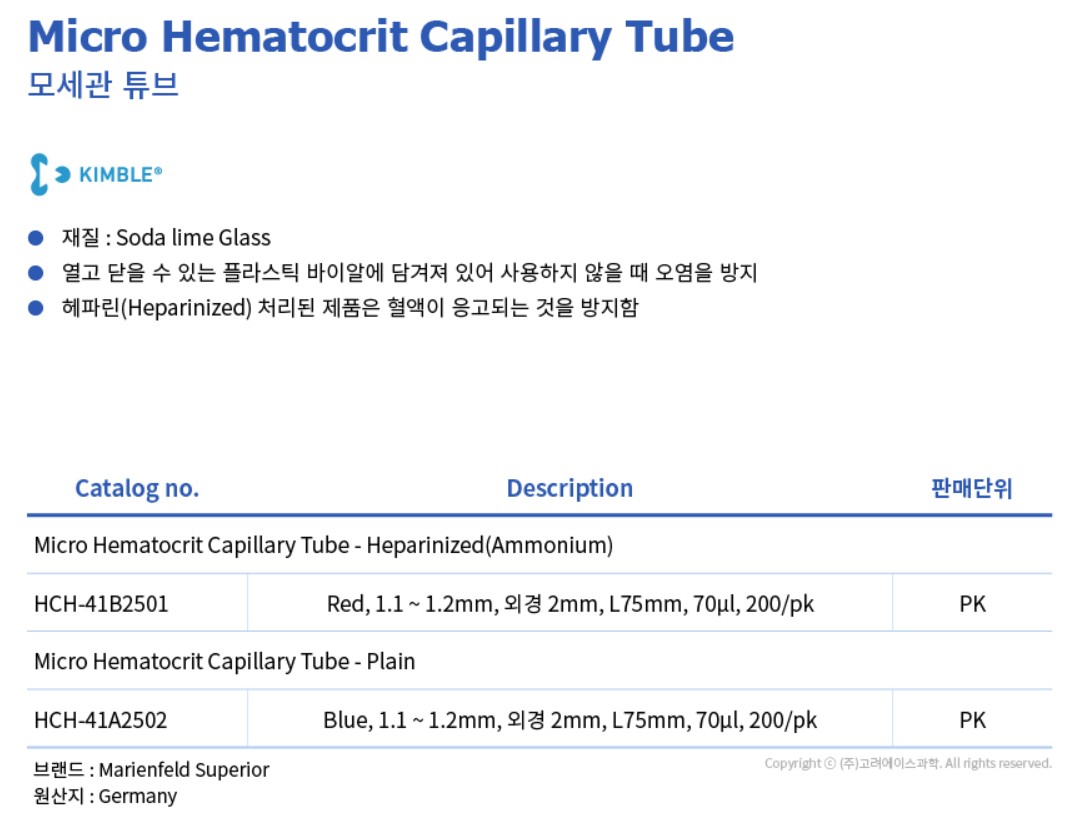The image size is (1080, 825).
Task: Click the blue bullet beside 재질 Soda lime Glass
Action: coord(36,238)
